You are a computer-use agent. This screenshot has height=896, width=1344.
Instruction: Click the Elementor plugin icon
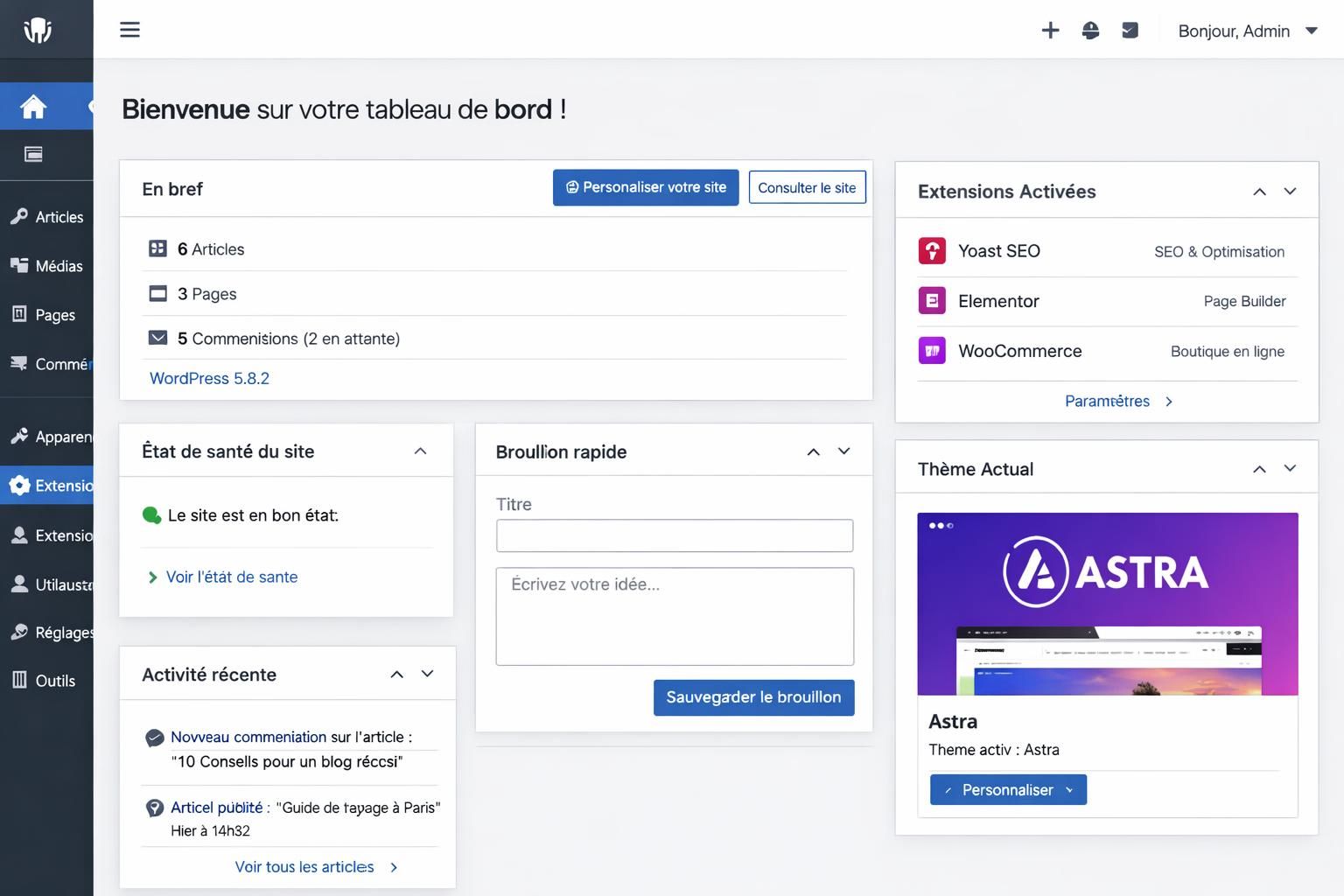[x=932, y=301]
